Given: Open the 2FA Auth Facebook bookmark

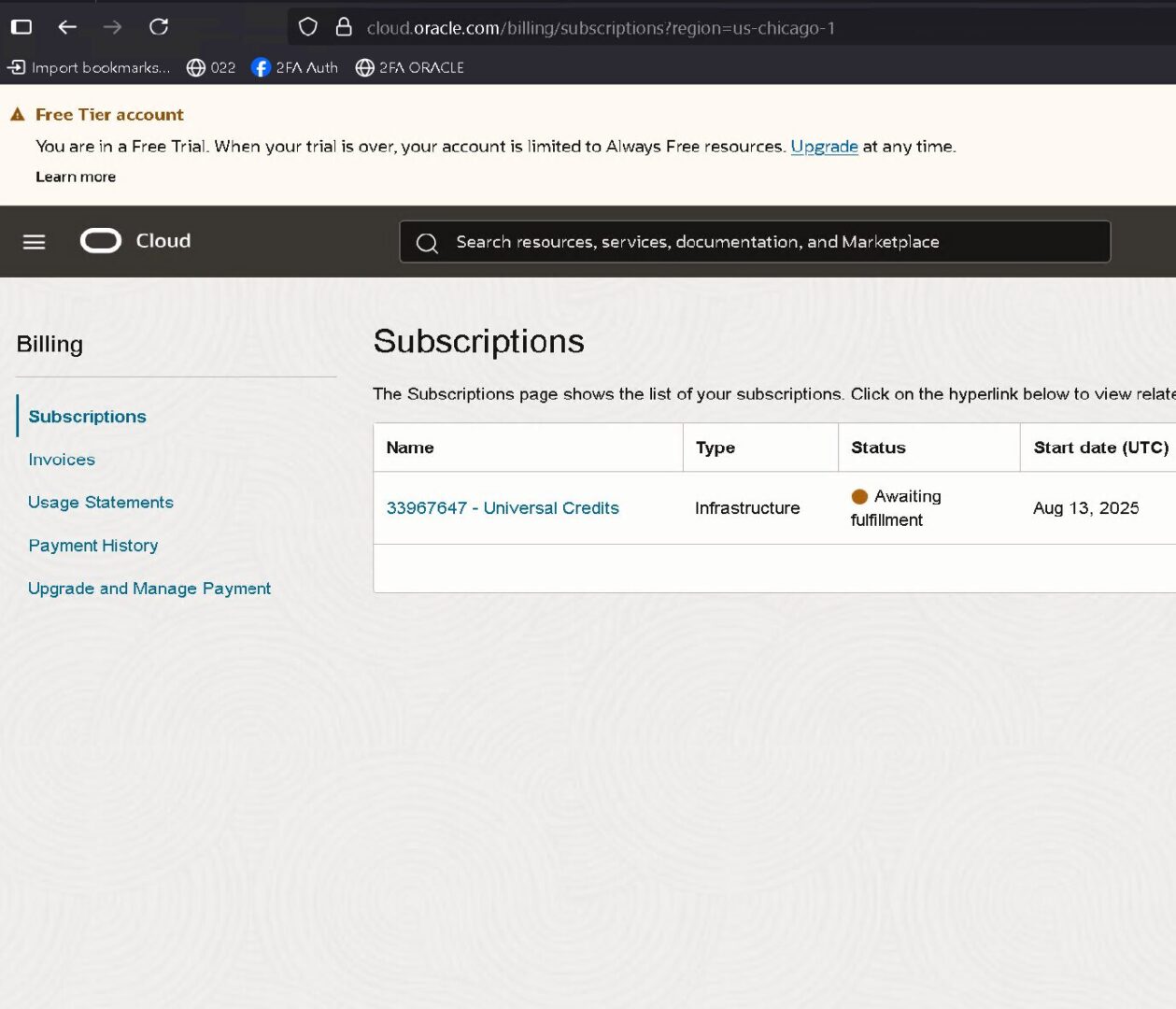Looking at the screenshot, I should [x=294, y=67].
